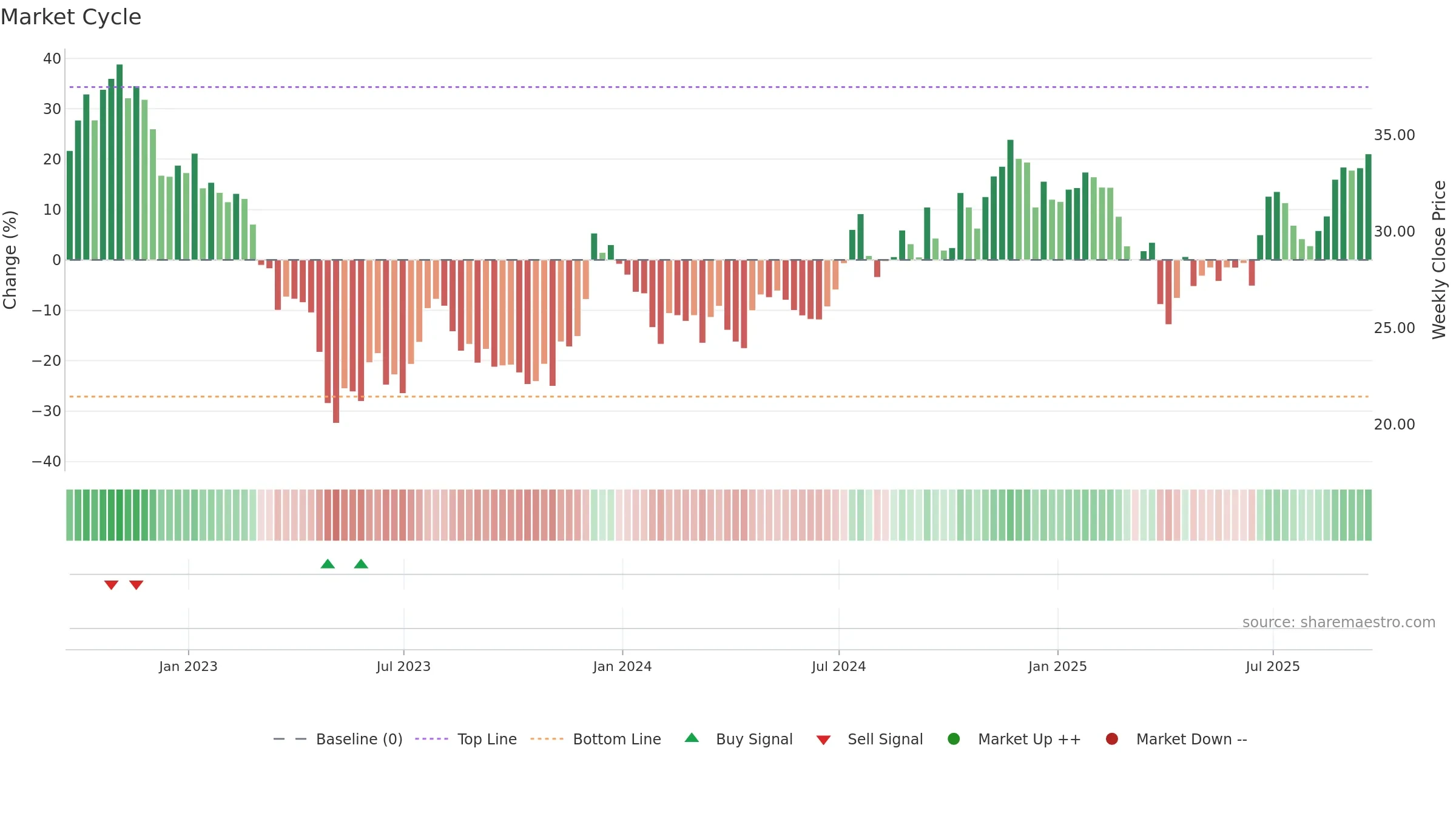Click the tallest green bar near 39 percent
This screenshot has width=1456, height=819.
[x=120, y=162]
